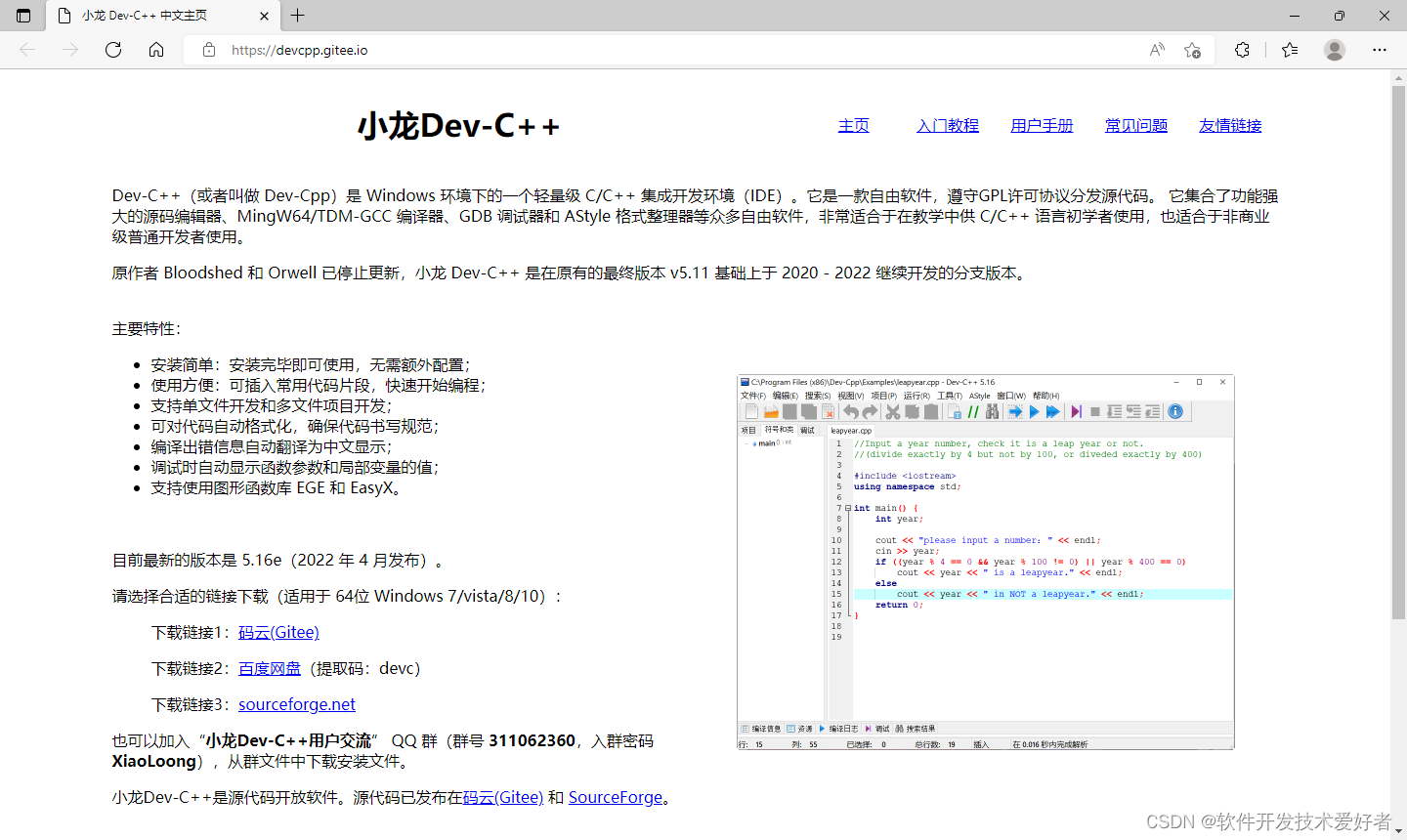Image resolution: width=1407 pixels, height=840 pixels.
Task: Open the 主页 navigation link
Action: click(854, 126)
